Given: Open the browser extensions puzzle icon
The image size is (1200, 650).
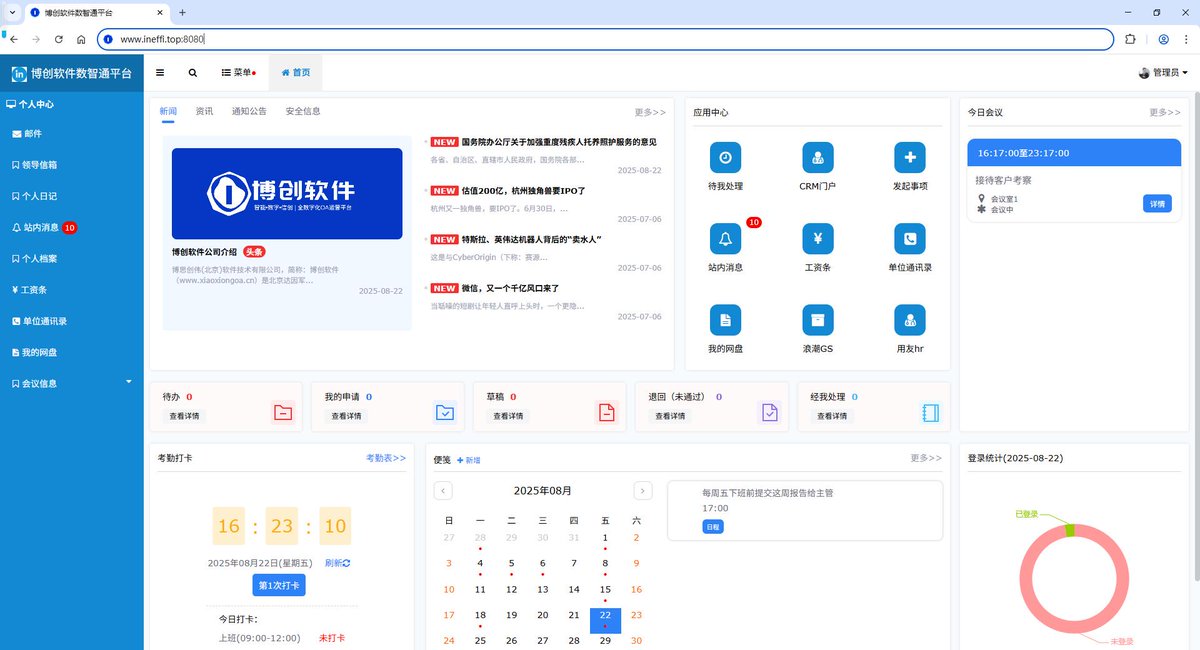Looking at the screenshot, I should (x=1131, y=39).
